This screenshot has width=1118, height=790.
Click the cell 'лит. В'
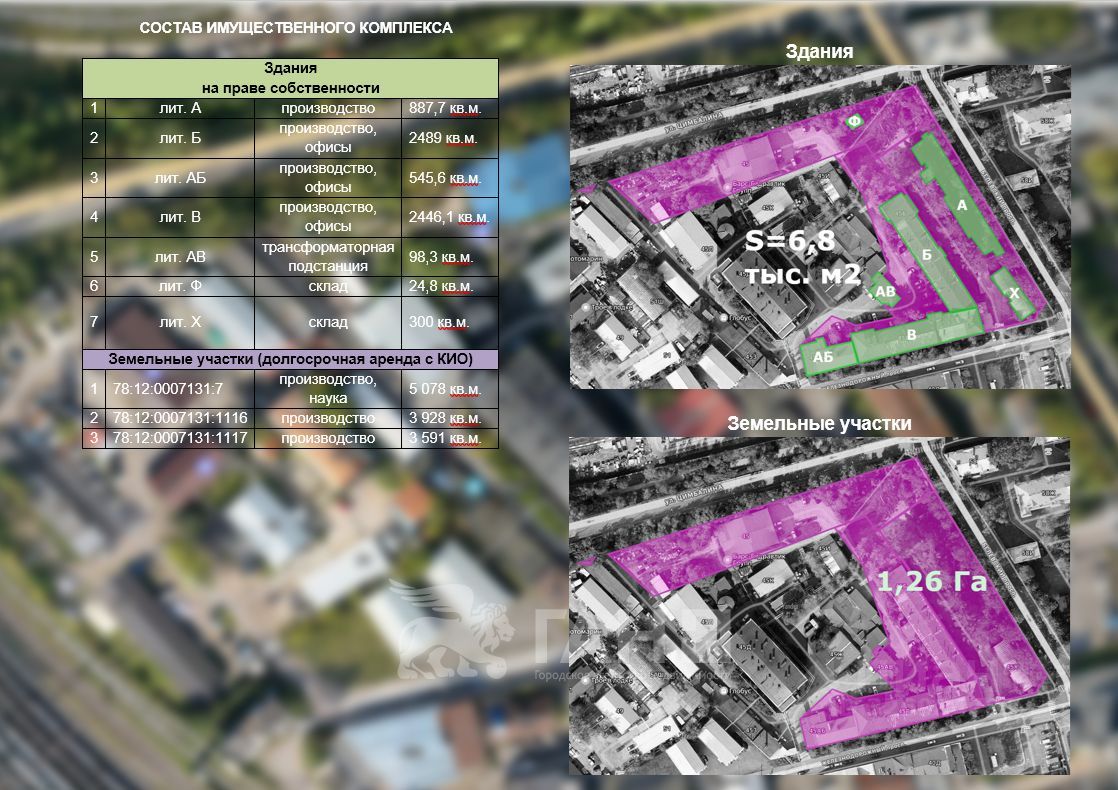pyautogui.click(x=180, y=217)
